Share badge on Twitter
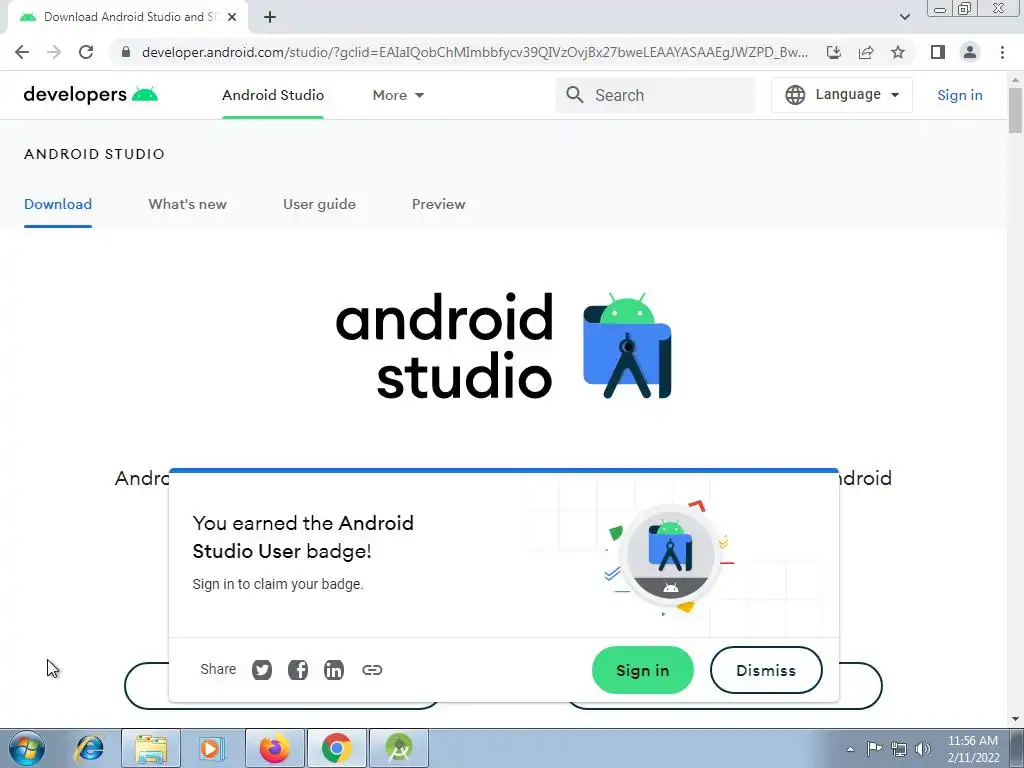Viewport: 1024px width, 768px height. 262,670
